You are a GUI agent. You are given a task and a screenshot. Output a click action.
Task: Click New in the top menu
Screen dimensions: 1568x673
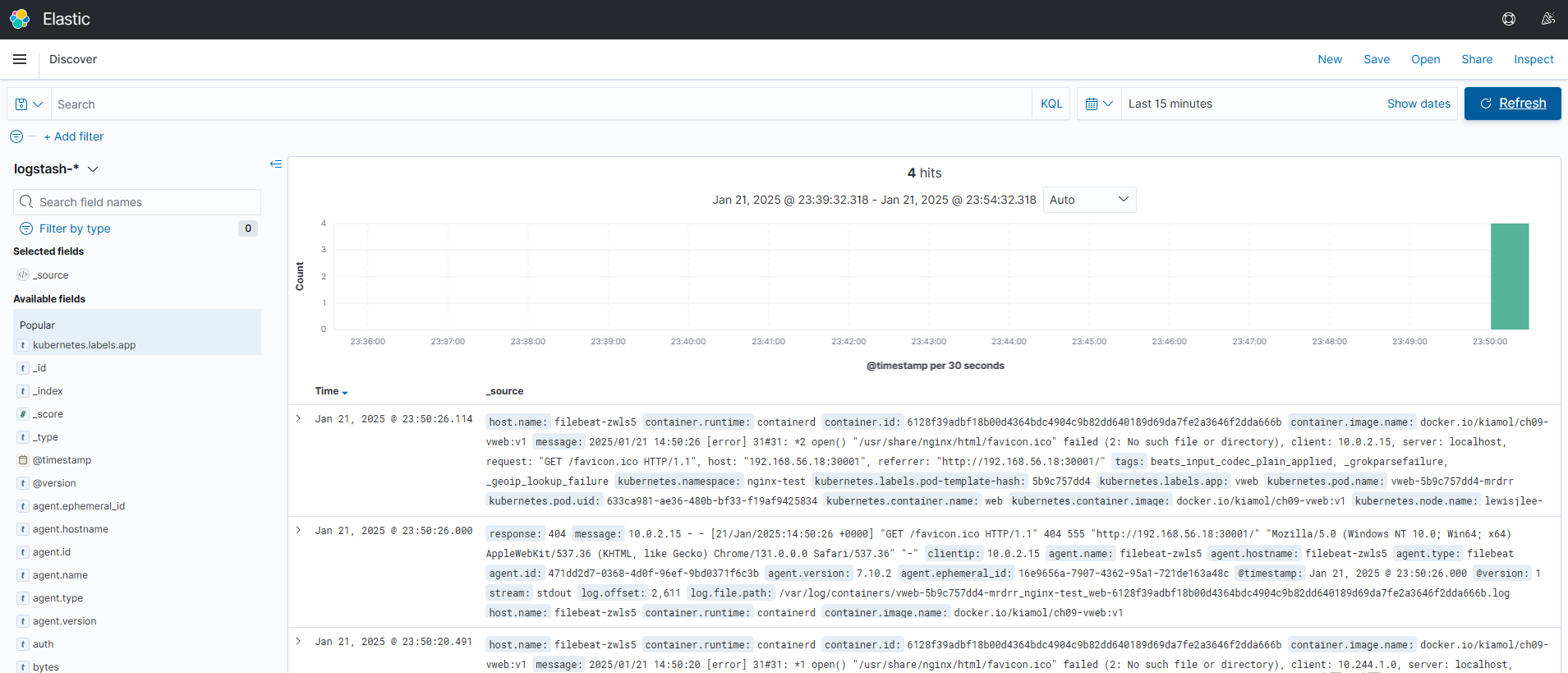click(1330, 59)
